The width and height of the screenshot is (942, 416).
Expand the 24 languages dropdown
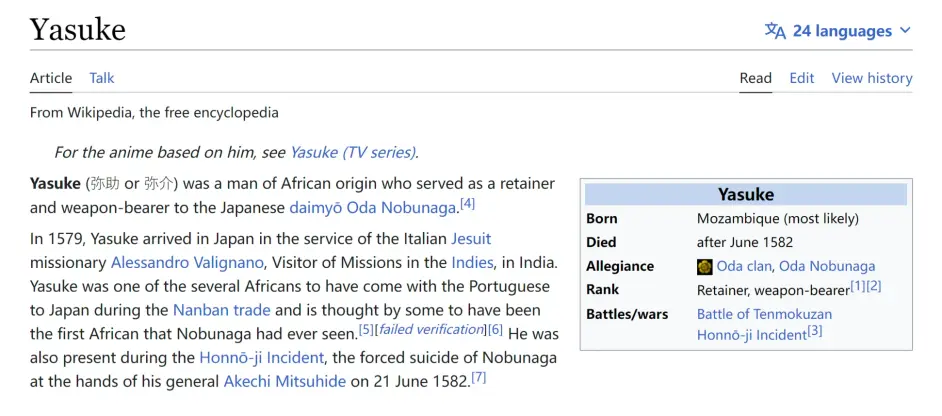pos(851,31)
